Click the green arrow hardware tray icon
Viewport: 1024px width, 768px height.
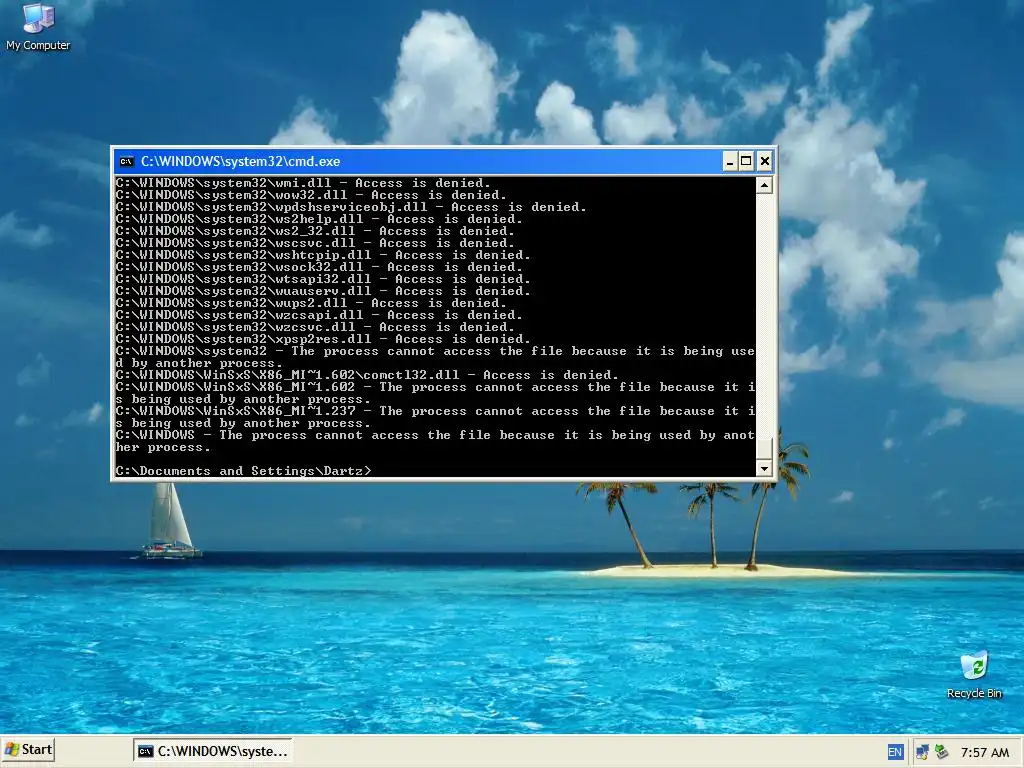941,752
